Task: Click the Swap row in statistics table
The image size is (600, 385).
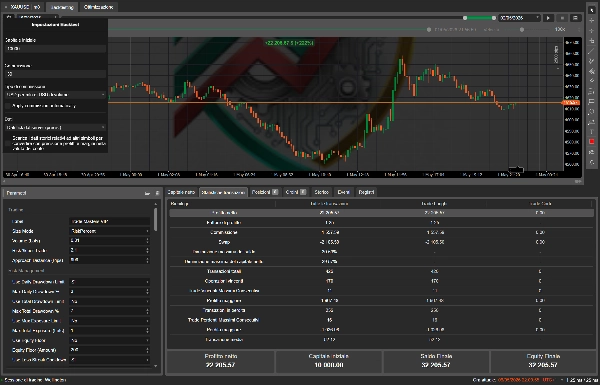Action: [x=382, y=242]
